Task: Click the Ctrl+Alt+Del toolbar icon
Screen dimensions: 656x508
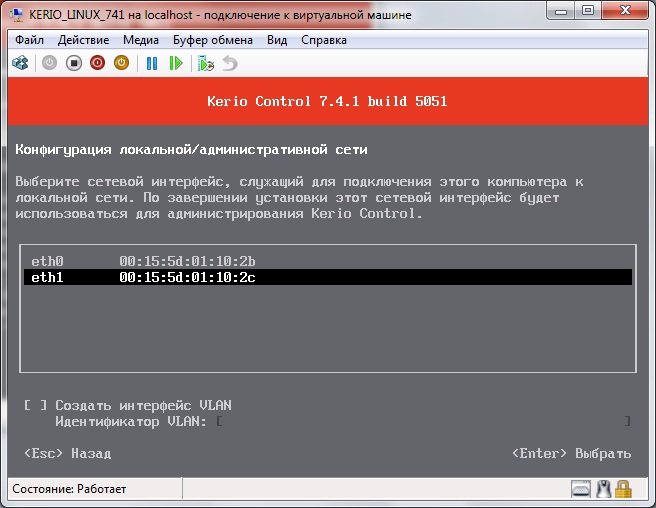Action: click(x=20, y=64)
